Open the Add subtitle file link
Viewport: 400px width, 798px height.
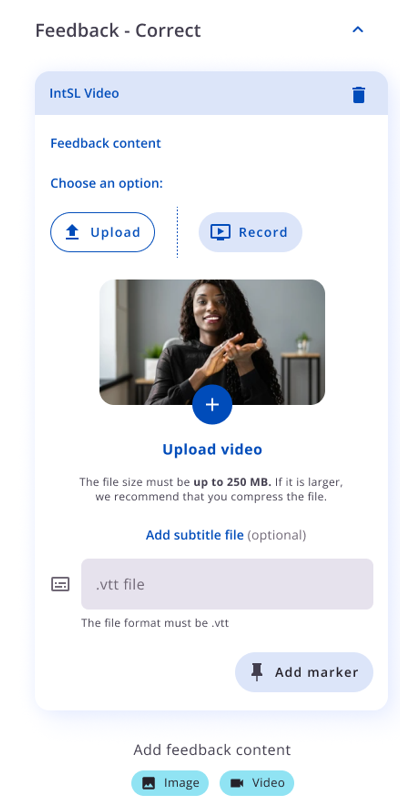coord(194,535)
